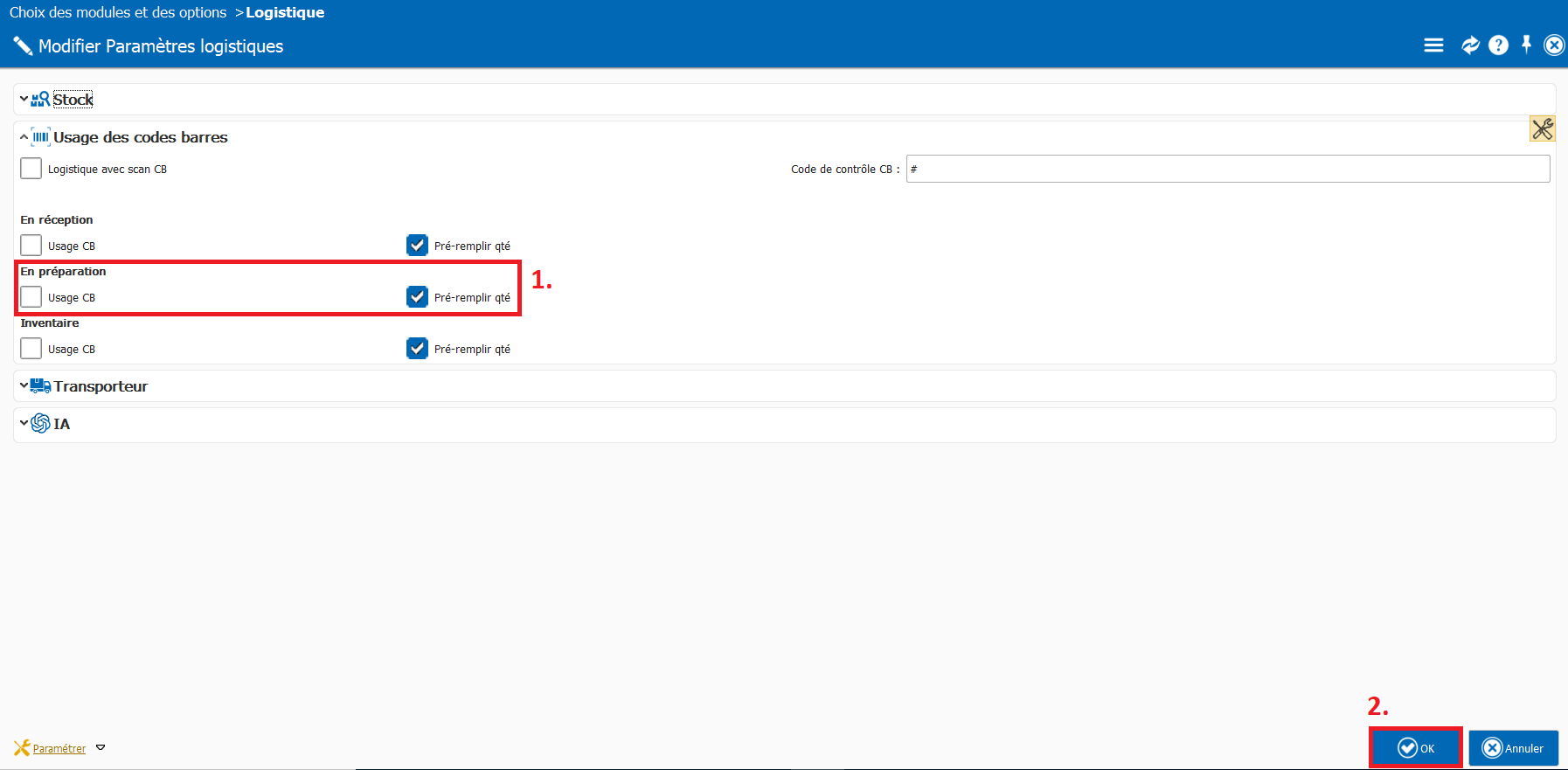Expand the Stock section
Screen dimensions: 1568x770
click(24, 100)
